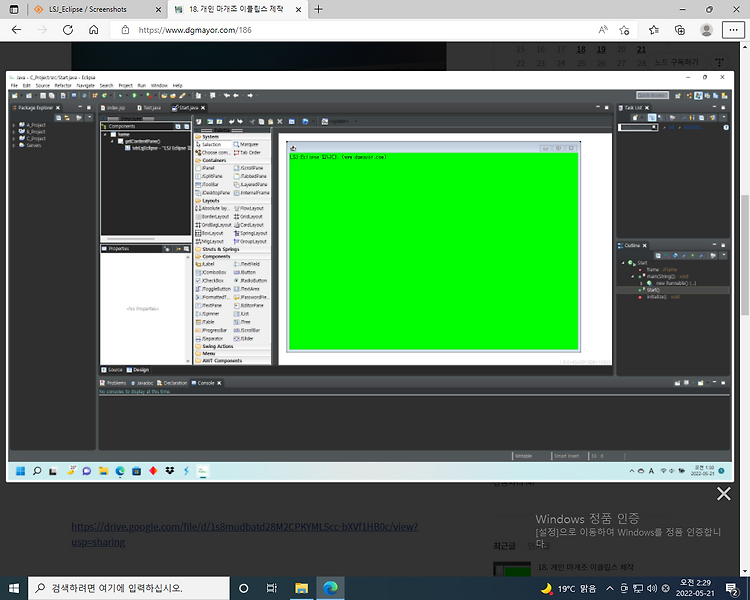Open the browser settings and more menu
The image size is (750, 600).
pyautogui.click(x=733, y=30)
